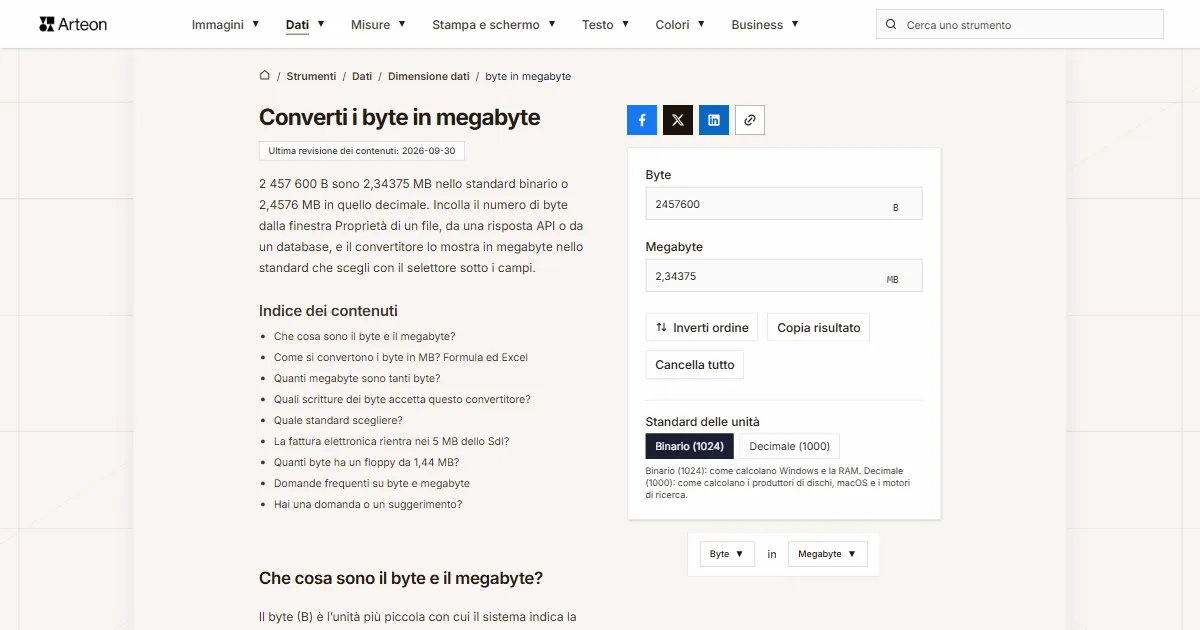Screen dimensions: 1200x630
Task: Open the Dati menu
Action: pyautogui.click(x=305, y=24)
